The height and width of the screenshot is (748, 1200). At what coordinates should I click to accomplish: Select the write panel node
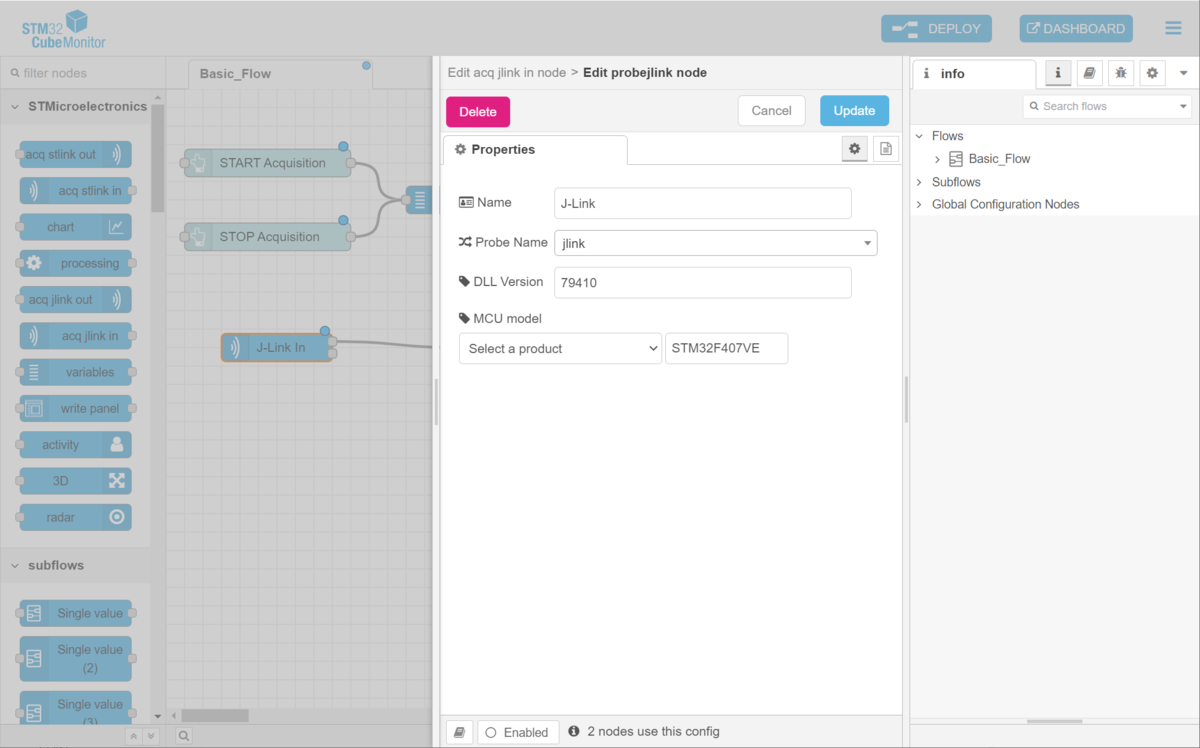pyautogui.click(x=74, y=408)
